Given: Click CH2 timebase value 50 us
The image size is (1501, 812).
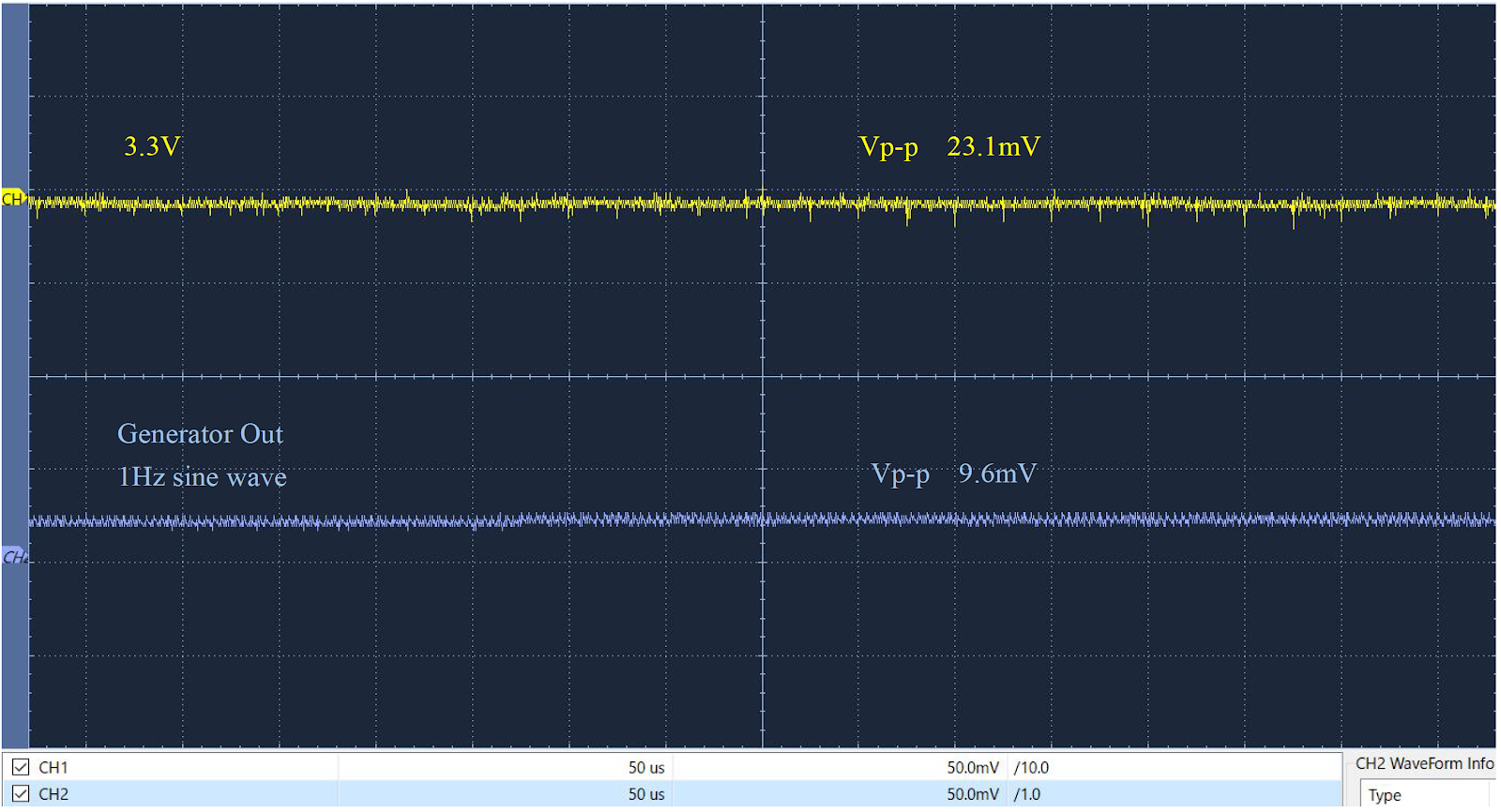Looking at the screenshot, I should [646, 794].
